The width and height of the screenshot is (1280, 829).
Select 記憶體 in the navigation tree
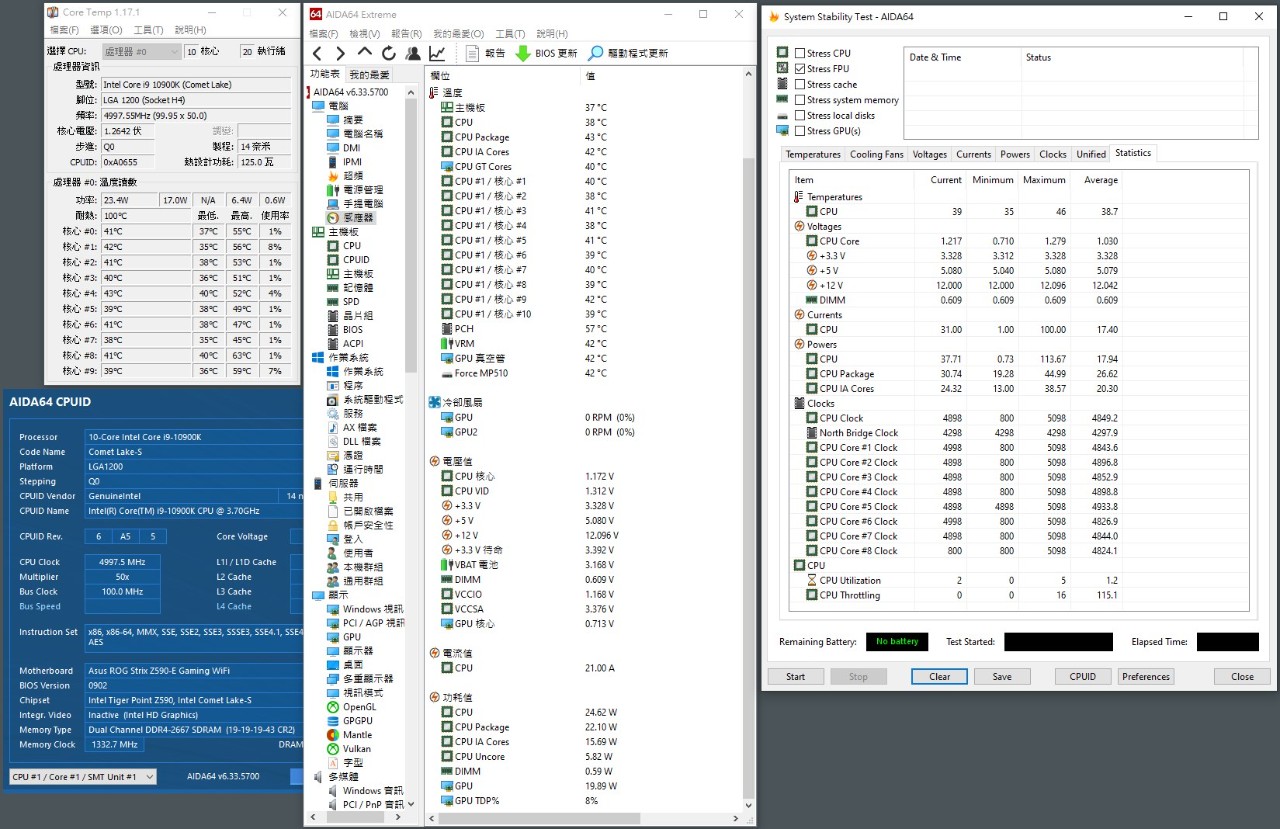[x=357, y=287]
